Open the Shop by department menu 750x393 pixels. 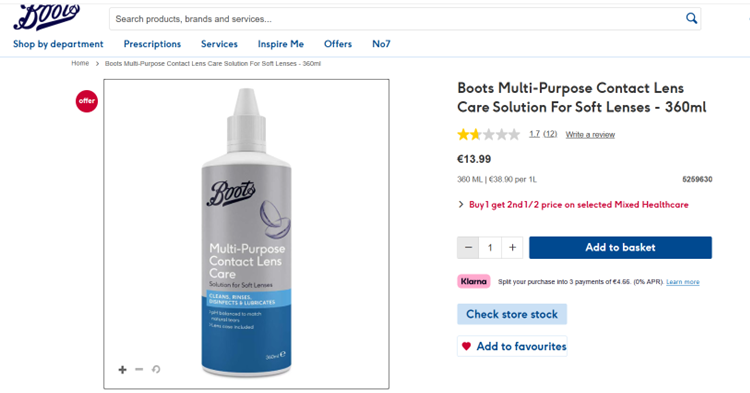58,44
